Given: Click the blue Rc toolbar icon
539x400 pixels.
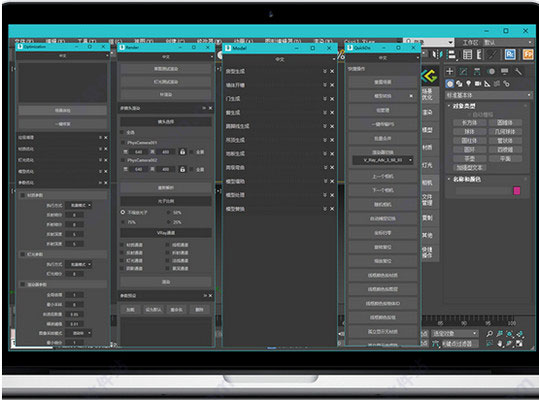Looking at the screenshot, I should pyautogui.click(x=510, y=55).
